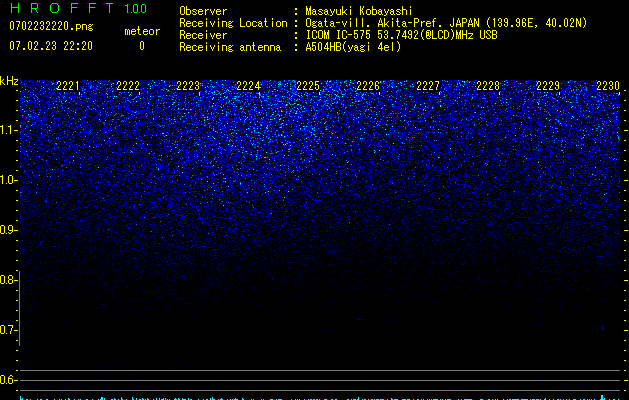Click the meteor count value 0
Viewport: 629px width, 400px height.
(142, 46)
